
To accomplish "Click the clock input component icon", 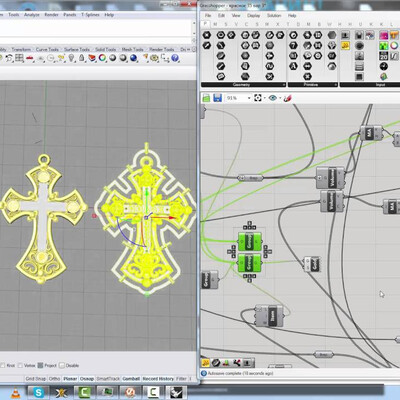I will pyautogui.click(x=383, y=66).
